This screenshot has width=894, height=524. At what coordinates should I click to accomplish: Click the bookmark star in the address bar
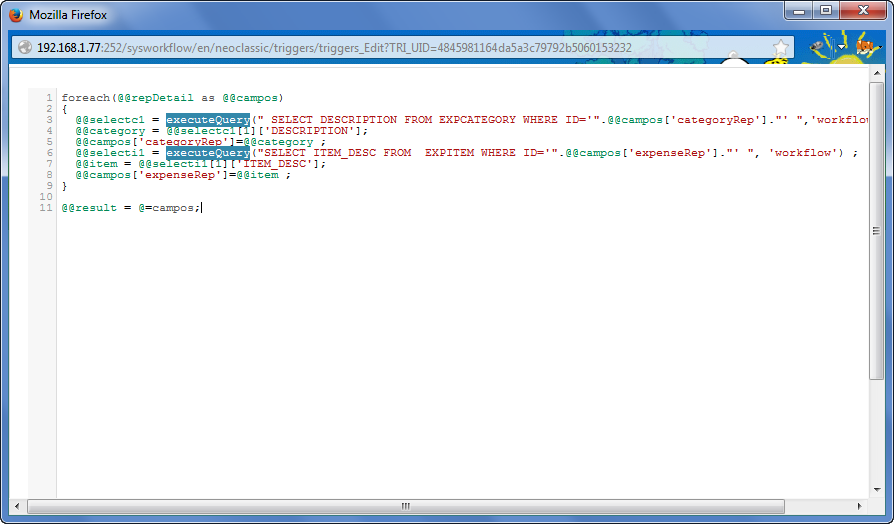pyautogui.click(x=781, y=47)
